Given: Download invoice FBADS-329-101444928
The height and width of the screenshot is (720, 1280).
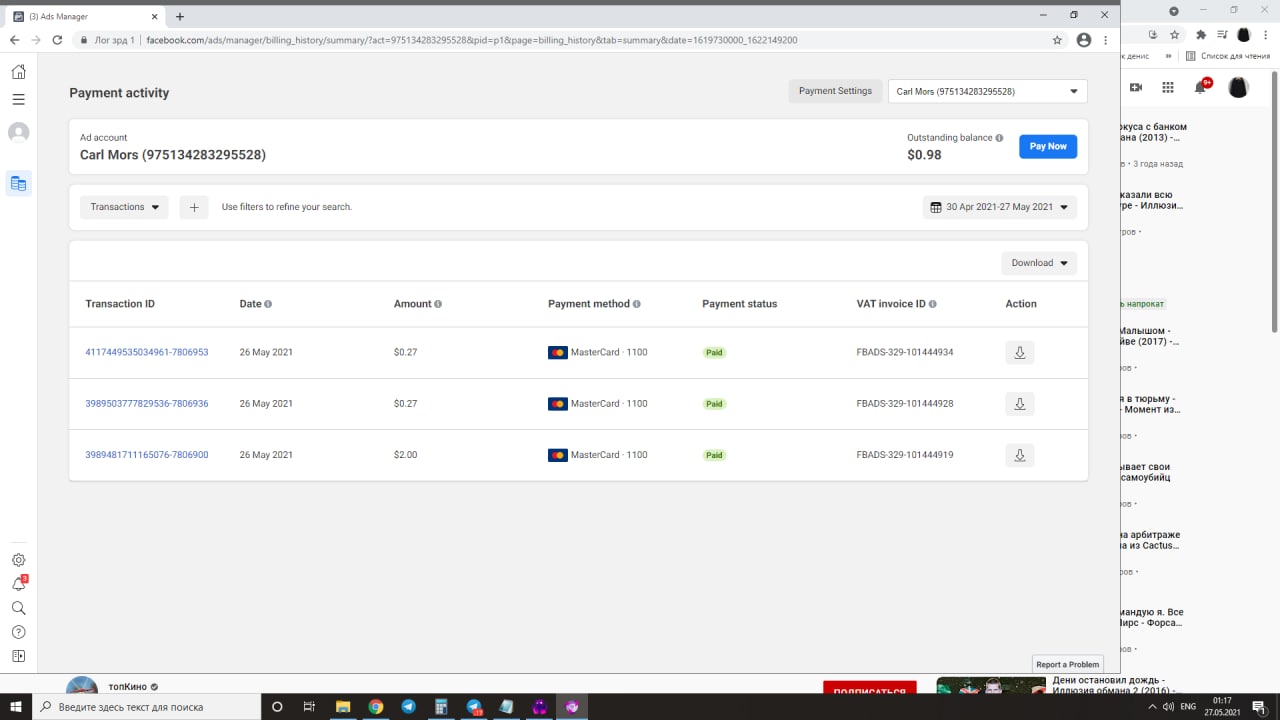Looking at the screenshot, I should (x=1019, y=404).
